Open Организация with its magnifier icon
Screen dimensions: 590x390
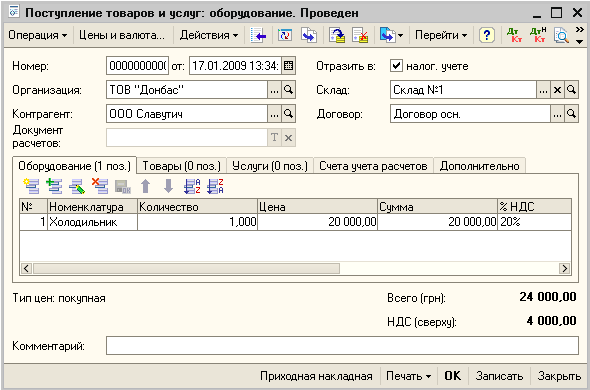[288, 90]
